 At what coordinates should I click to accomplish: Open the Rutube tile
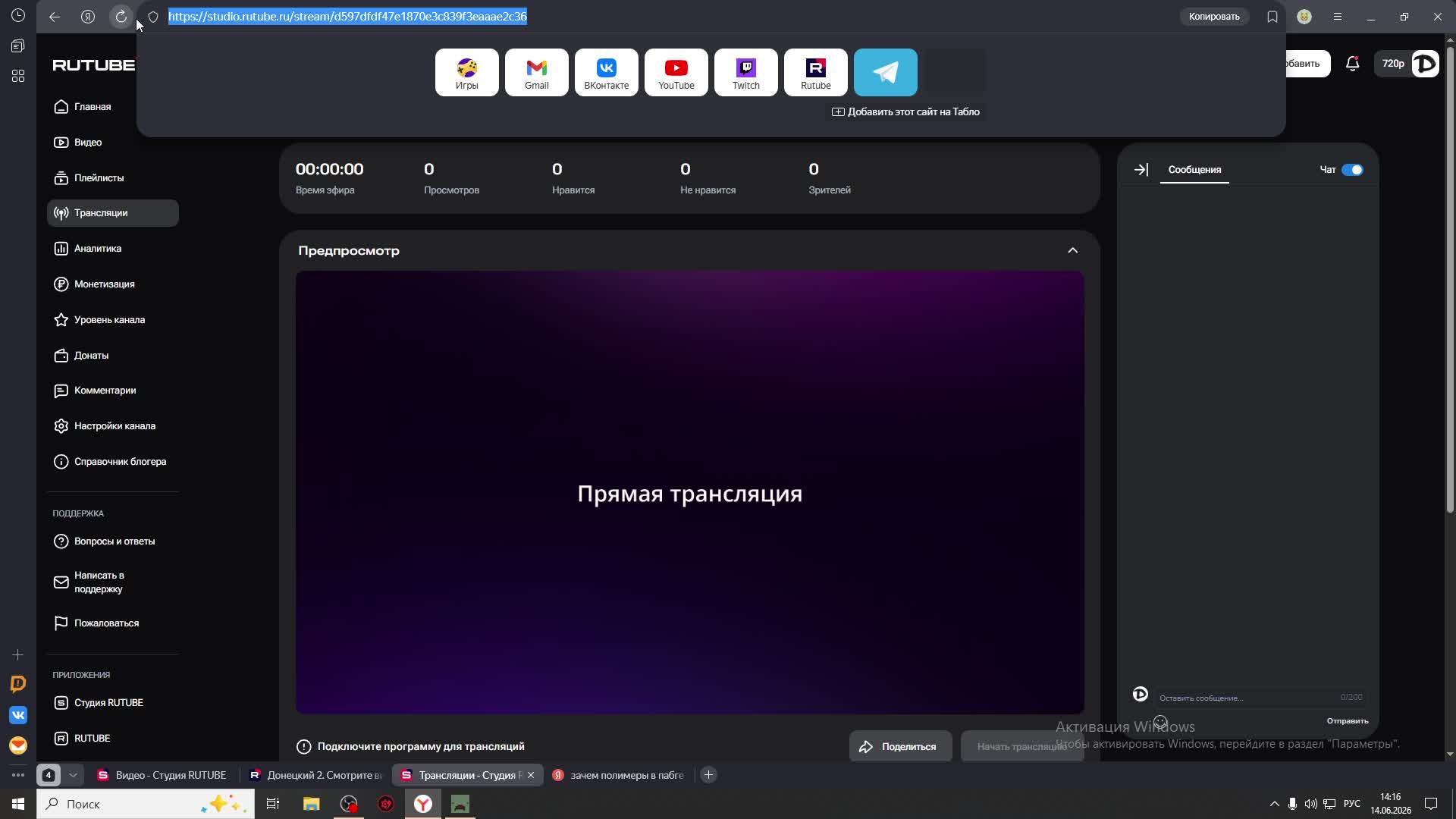tap(815, 73)
